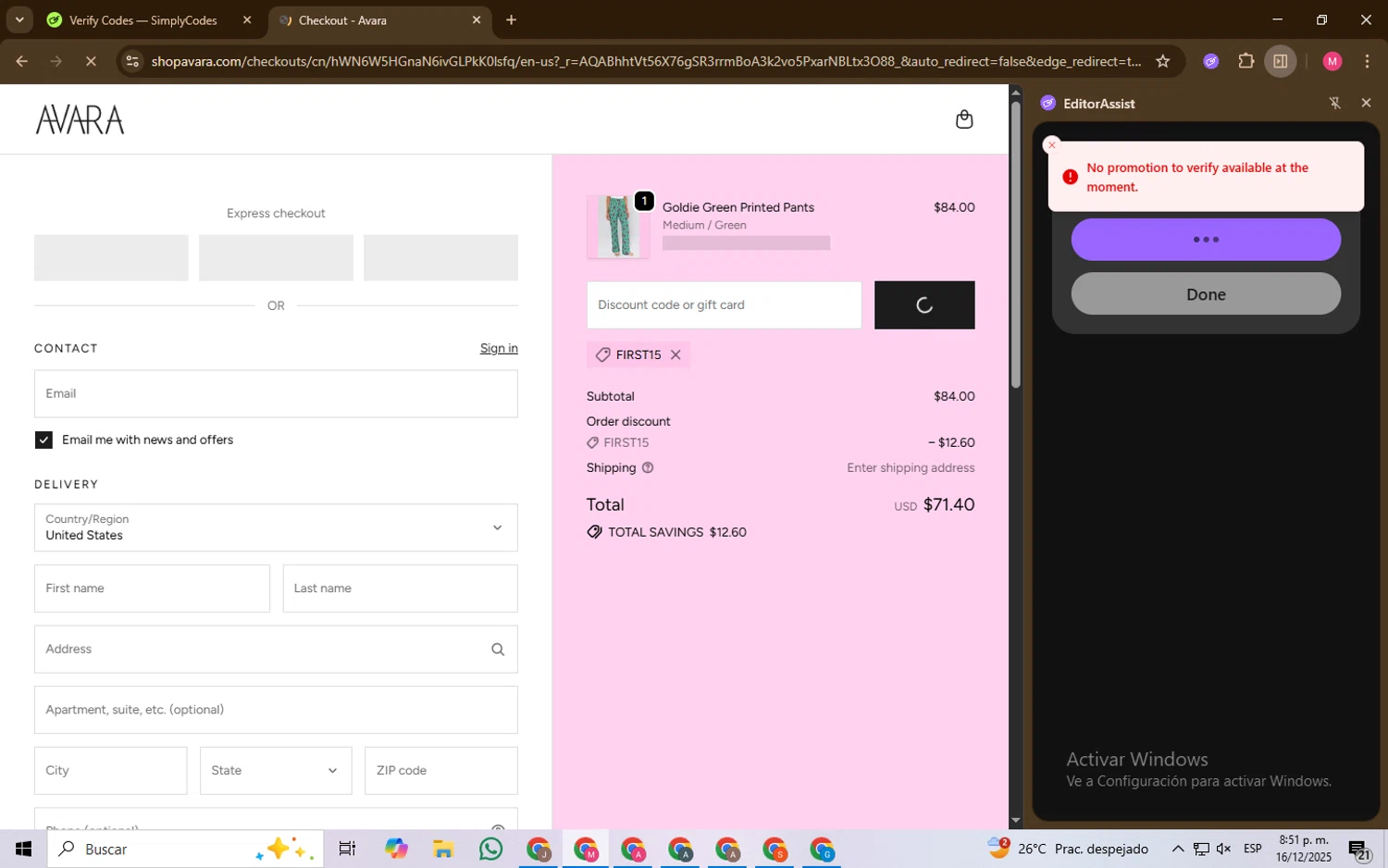Click the page vertical scrollbar thumb
The width and height of the screenshot is (1388, 868).
point(1015,244)
